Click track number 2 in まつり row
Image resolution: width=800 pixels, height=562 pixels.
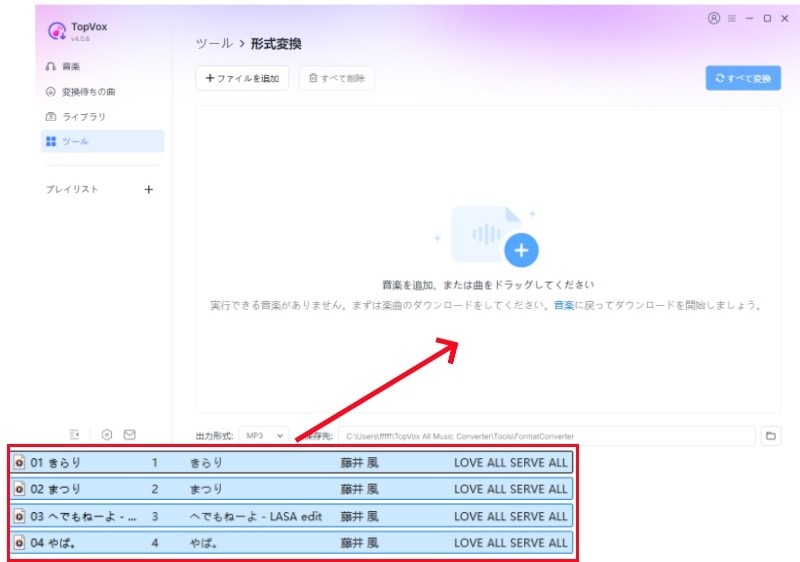pyautogui.click(x=155, y=489)
